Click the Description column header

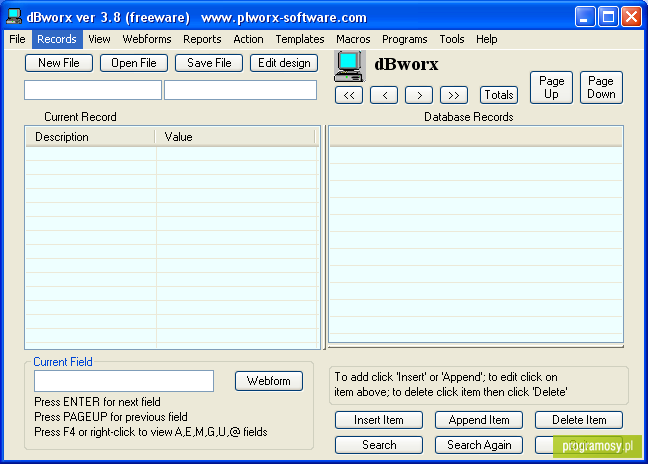pyautogui.click(x=91, y=137)
